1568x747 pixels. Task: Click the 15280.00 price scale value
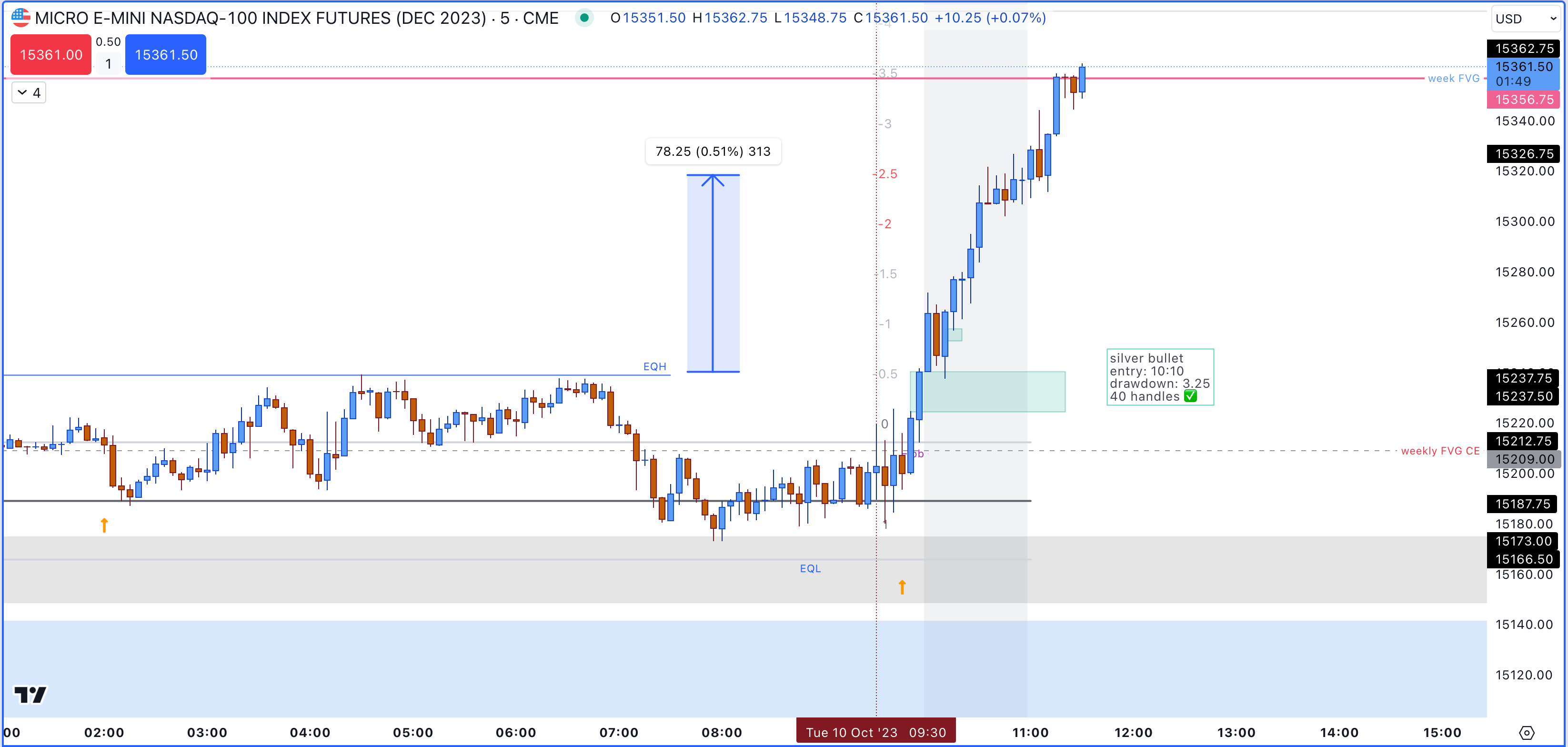tap(1525, 272)
